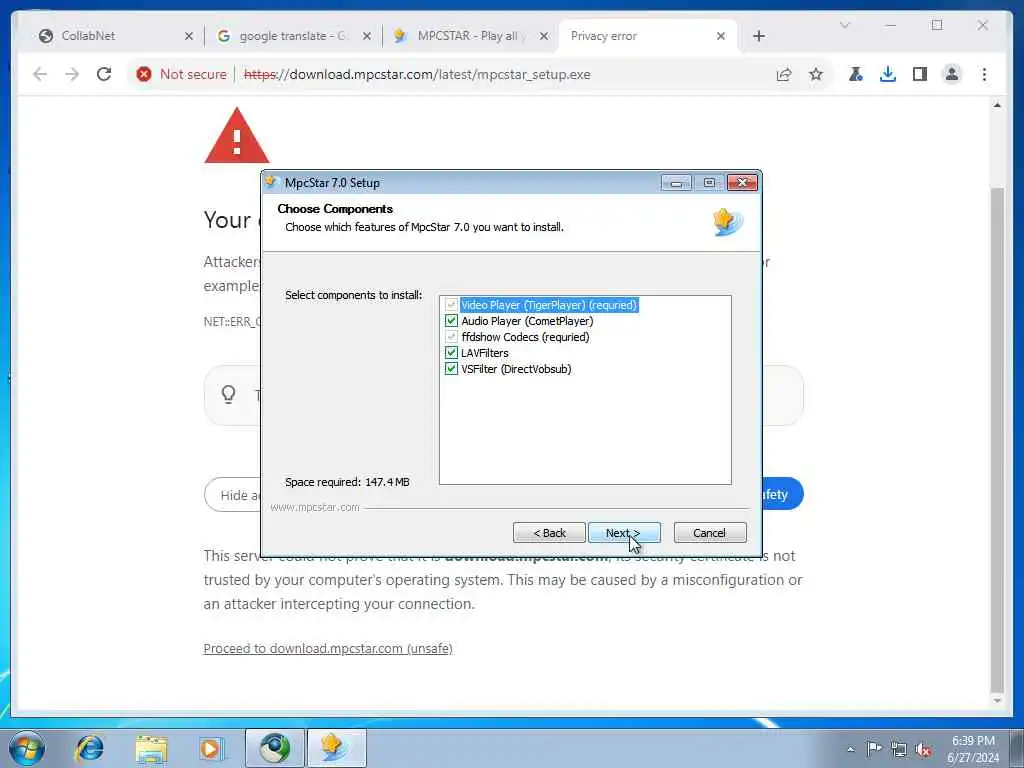The image size is (1024, 768).
Task: Cancel the MpcStar setup
Action: pyautogui.click(x=709, y=533)
